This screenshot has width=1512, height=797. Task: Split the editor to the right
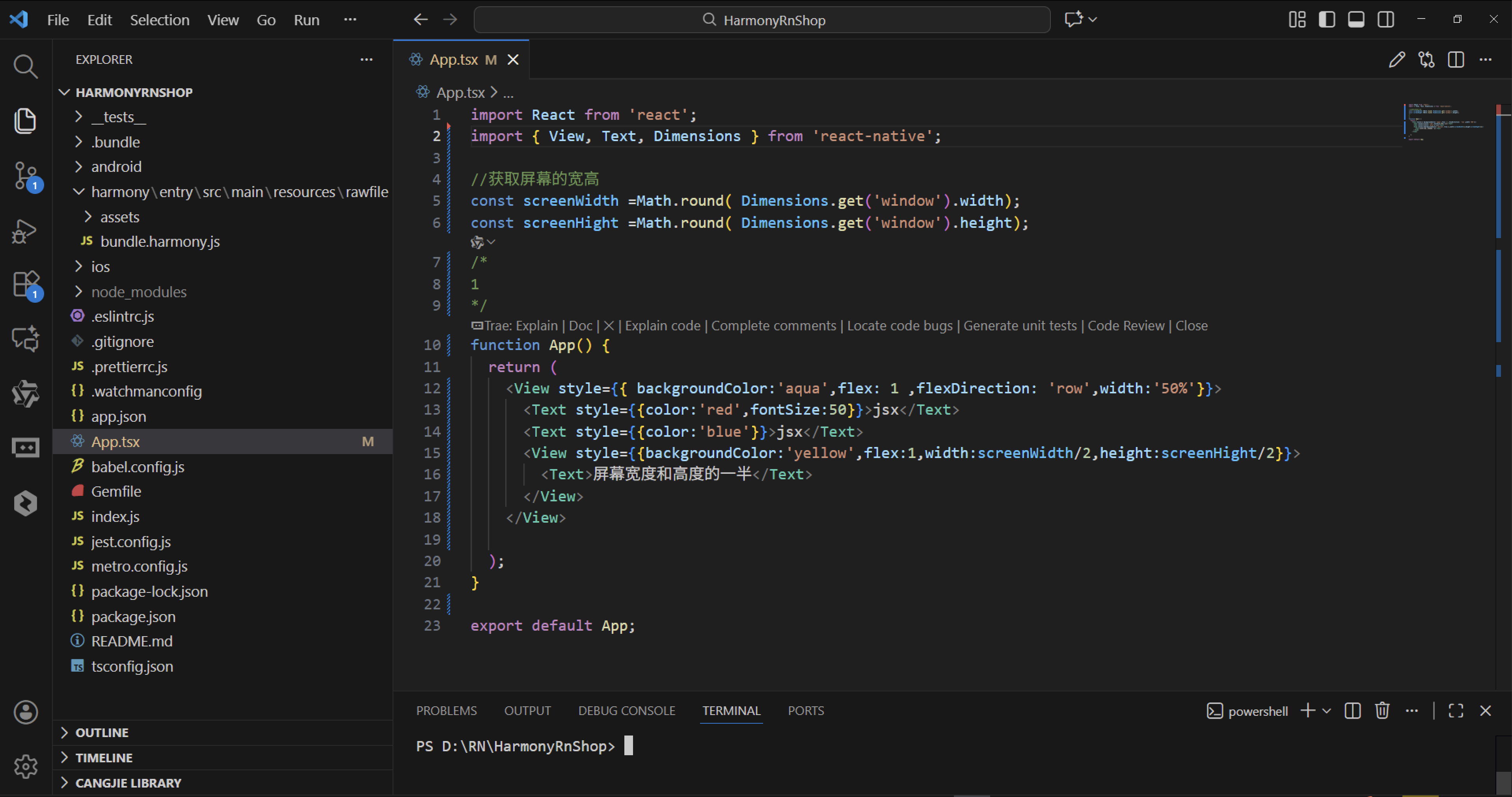pyautogui.click(x=1456, y=59)
